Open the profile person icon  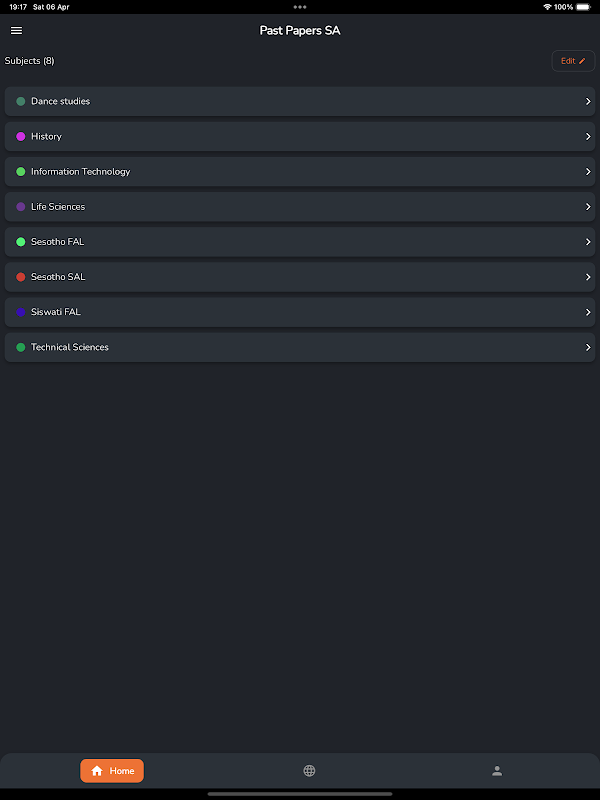tap(497, 771)
